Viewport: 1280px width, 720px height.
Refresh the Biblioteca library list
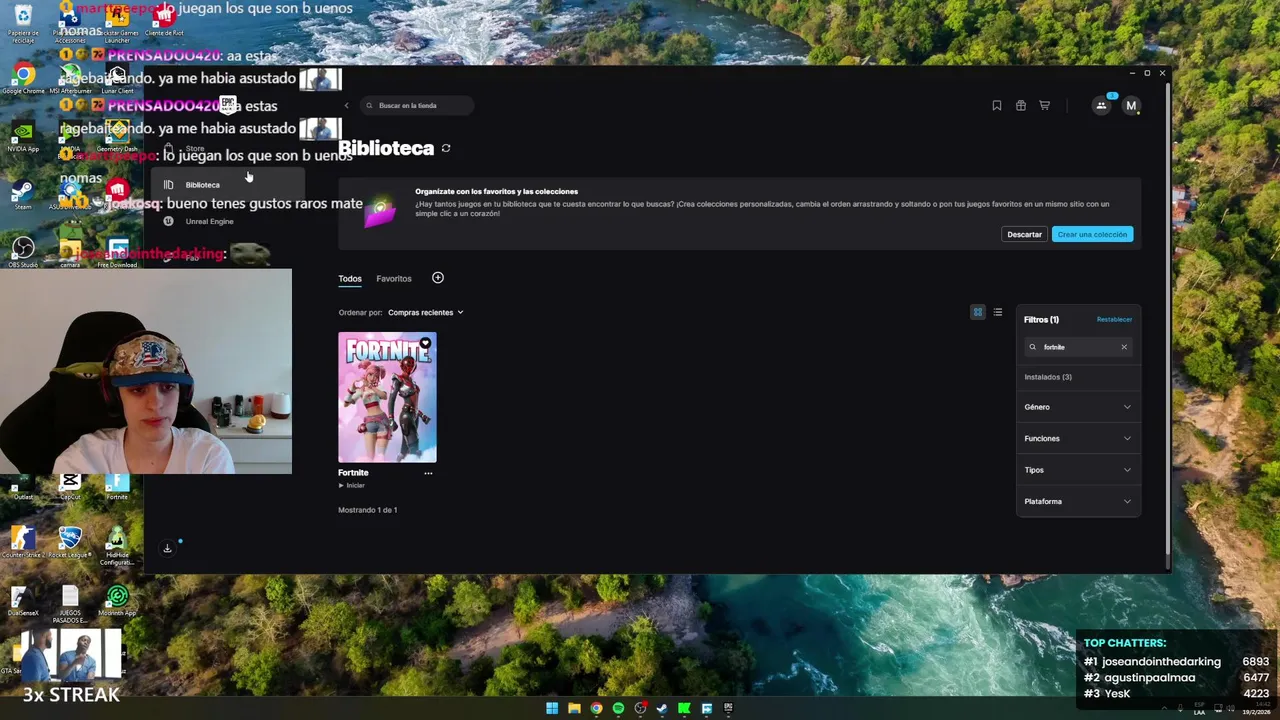pos(446,148)
